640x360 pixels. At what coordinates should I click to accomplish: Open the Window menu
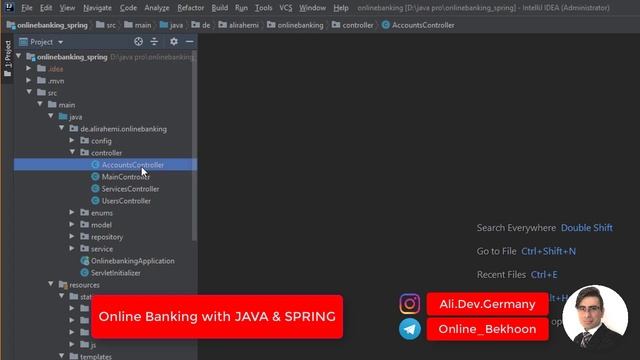[312, 8]
